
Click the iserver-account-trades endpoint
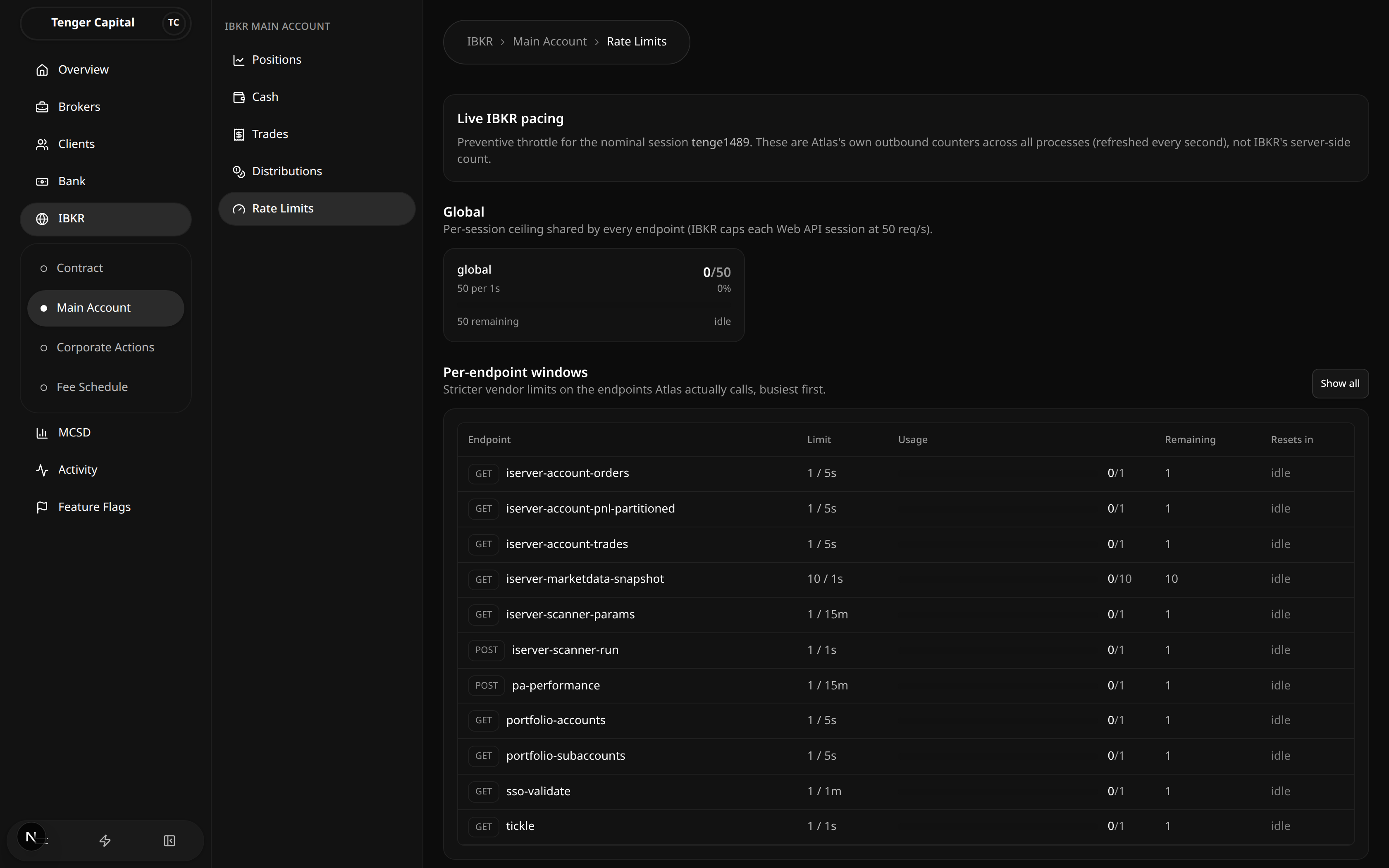click(x=566, y=544)
